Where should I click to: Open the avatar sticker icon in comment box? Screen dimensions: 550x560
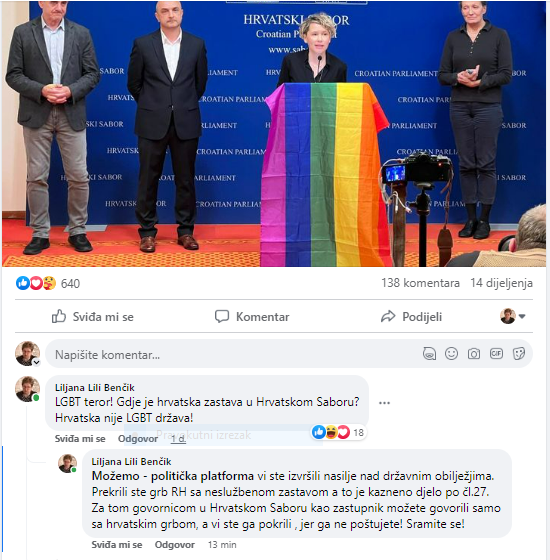coord(429,354)
